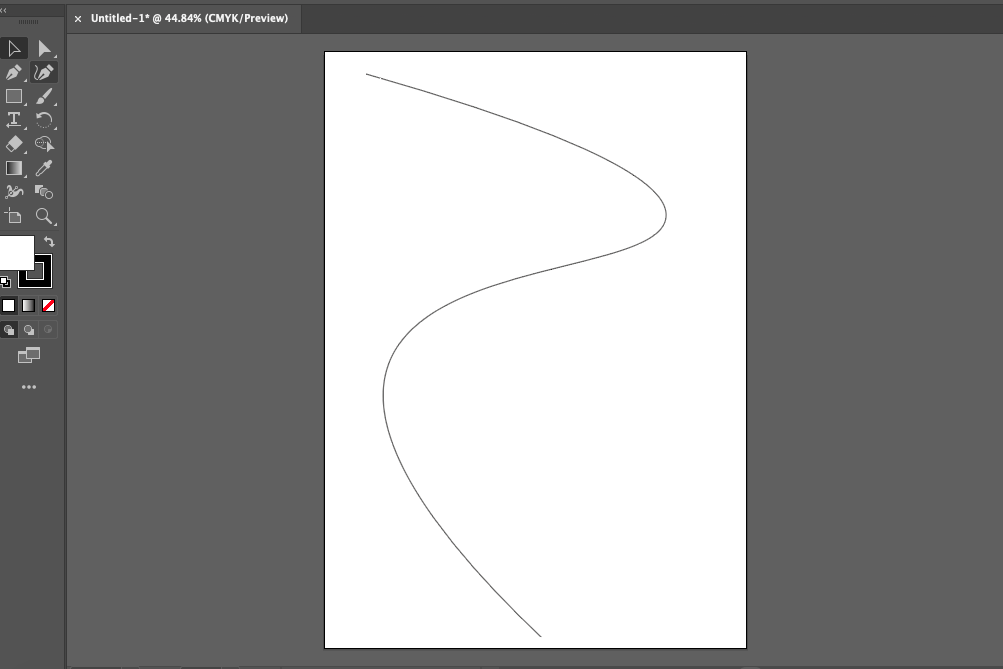
Task: Select the Live Paint shapes tool
Action: click(44, 192)
